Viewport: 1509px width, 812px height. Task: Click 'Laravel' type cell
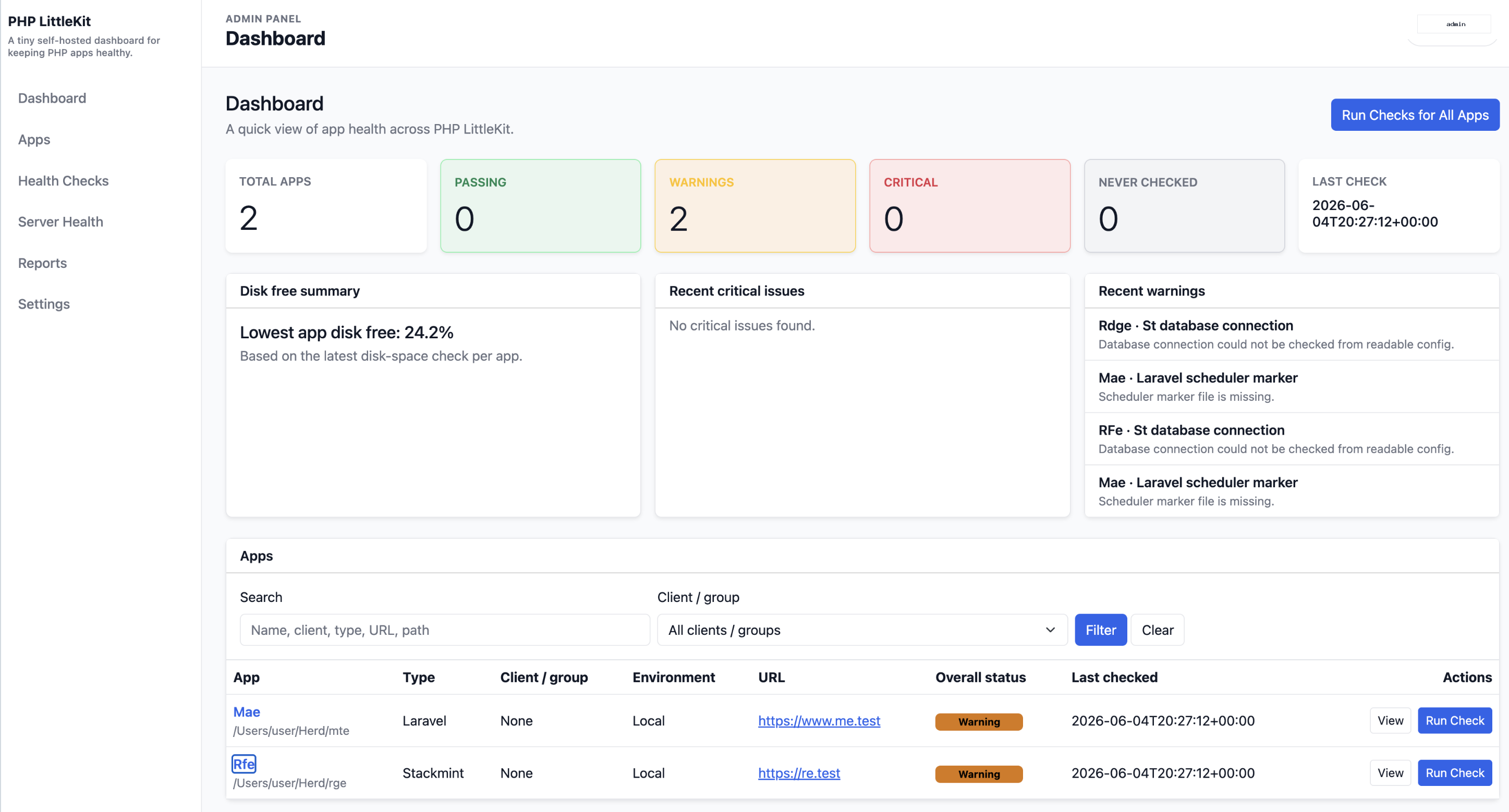pyautogui.click(x=424, y=721)
